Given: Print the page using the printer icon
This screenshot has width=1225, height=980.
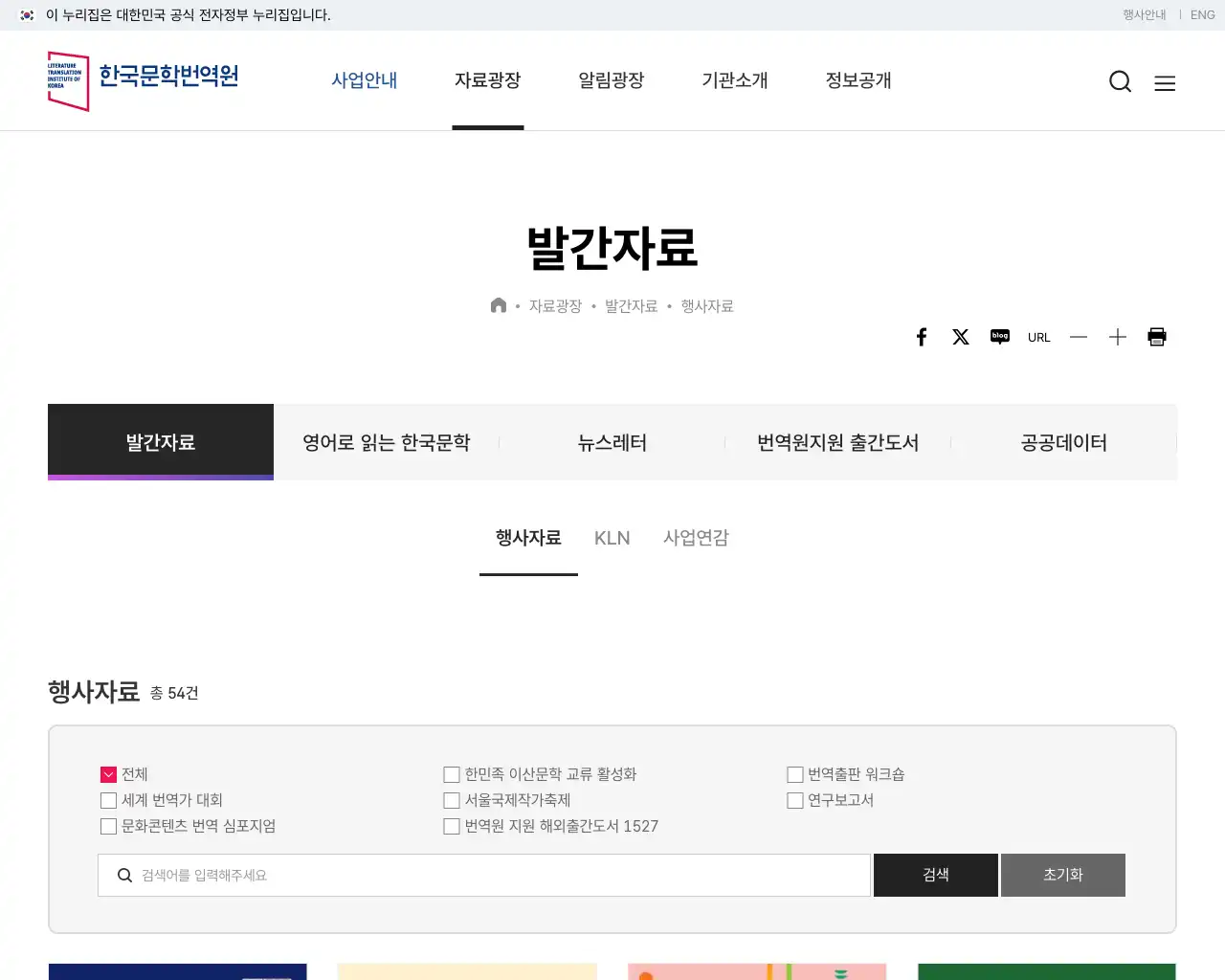Looking at the screenshot, I should coord(1157,336).
